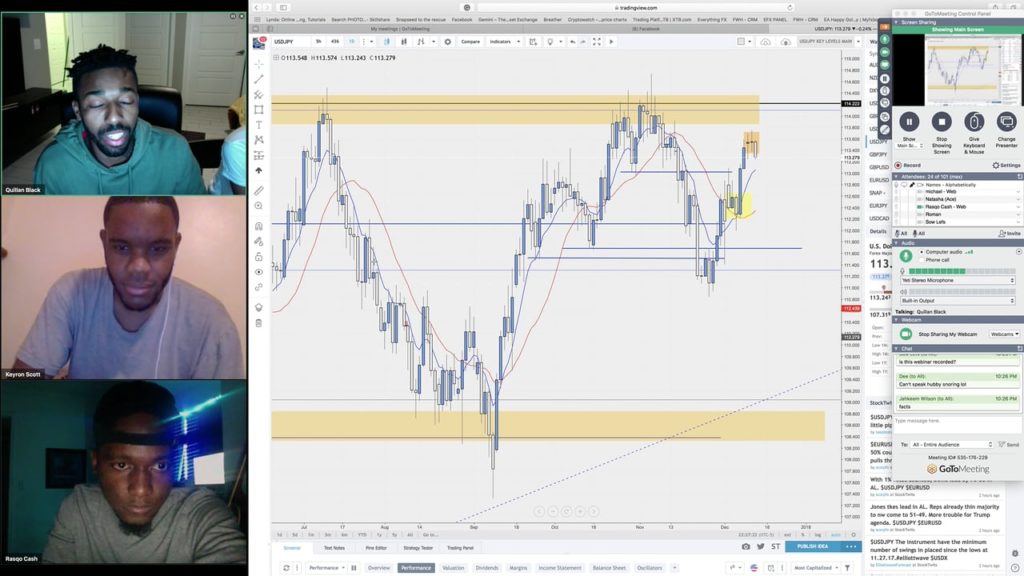Start recording with Record button
The image size is (1024, 576).
point(908,165)
